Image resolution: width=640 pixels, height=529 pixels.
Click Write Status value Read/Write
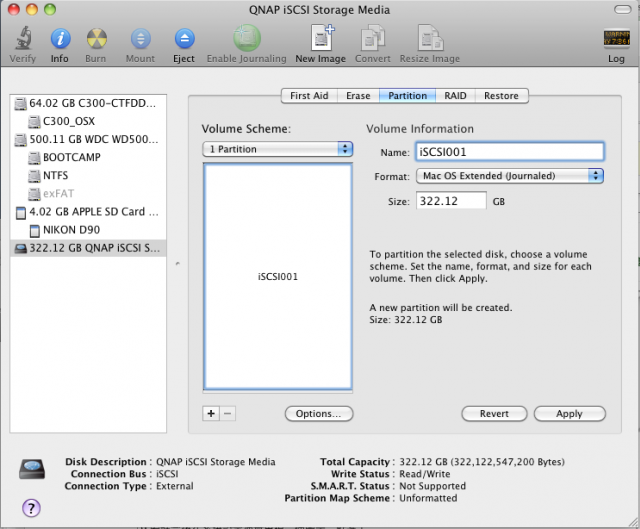click(x=424, y=474)
